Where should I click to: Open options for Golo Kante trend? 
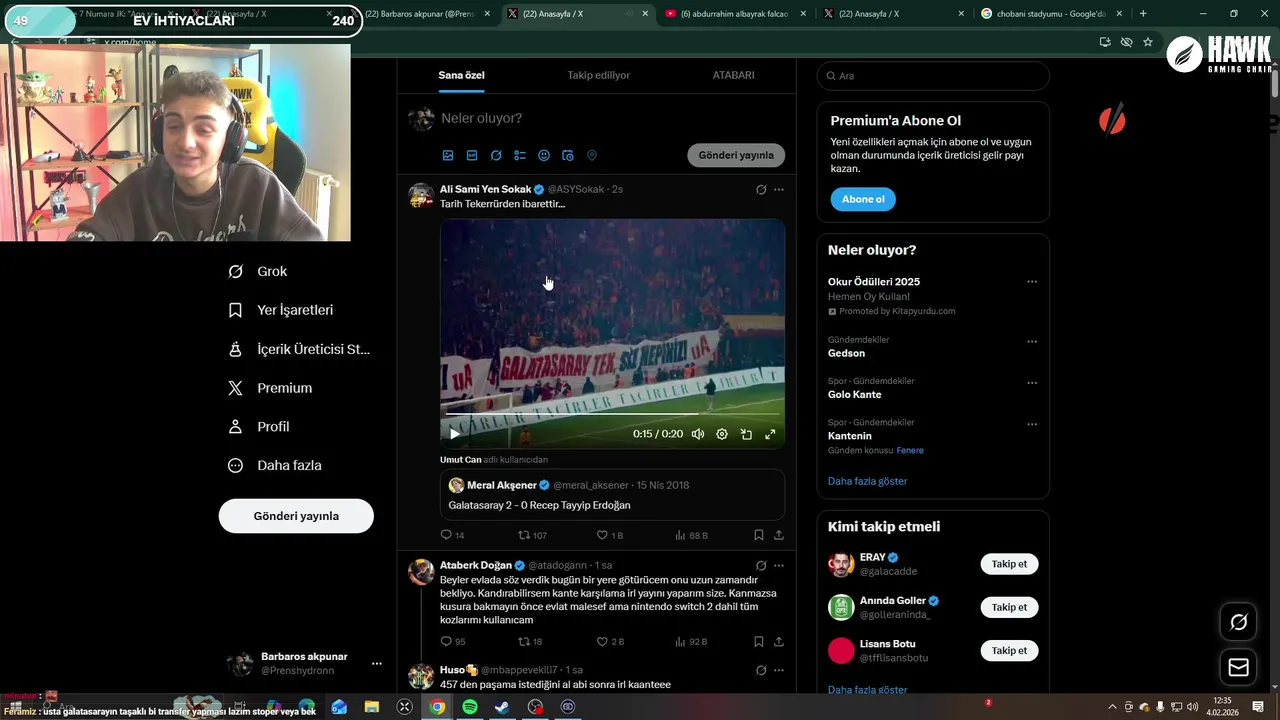1032,383
